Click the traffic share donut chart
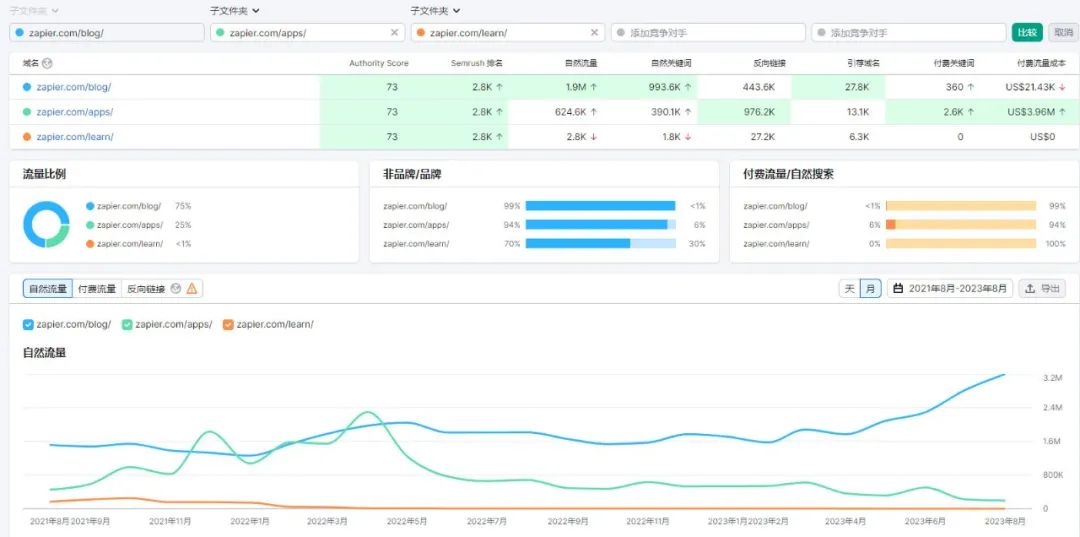 click(46, 224)
